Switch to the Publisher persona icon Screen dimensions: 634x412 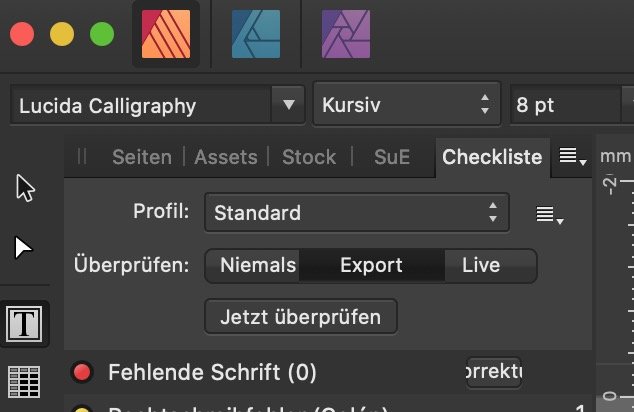tap(166, 34)
